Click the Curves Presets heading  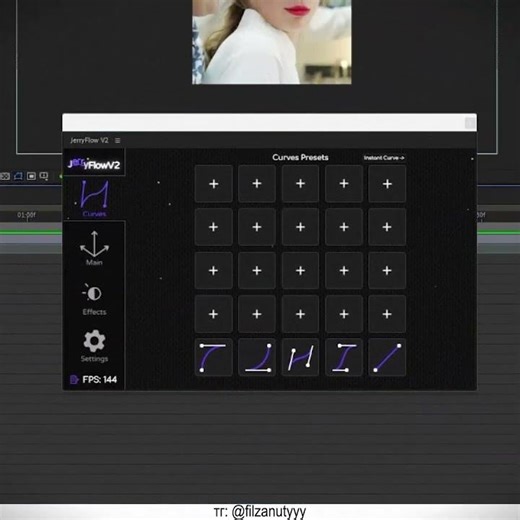coord(300,157)
